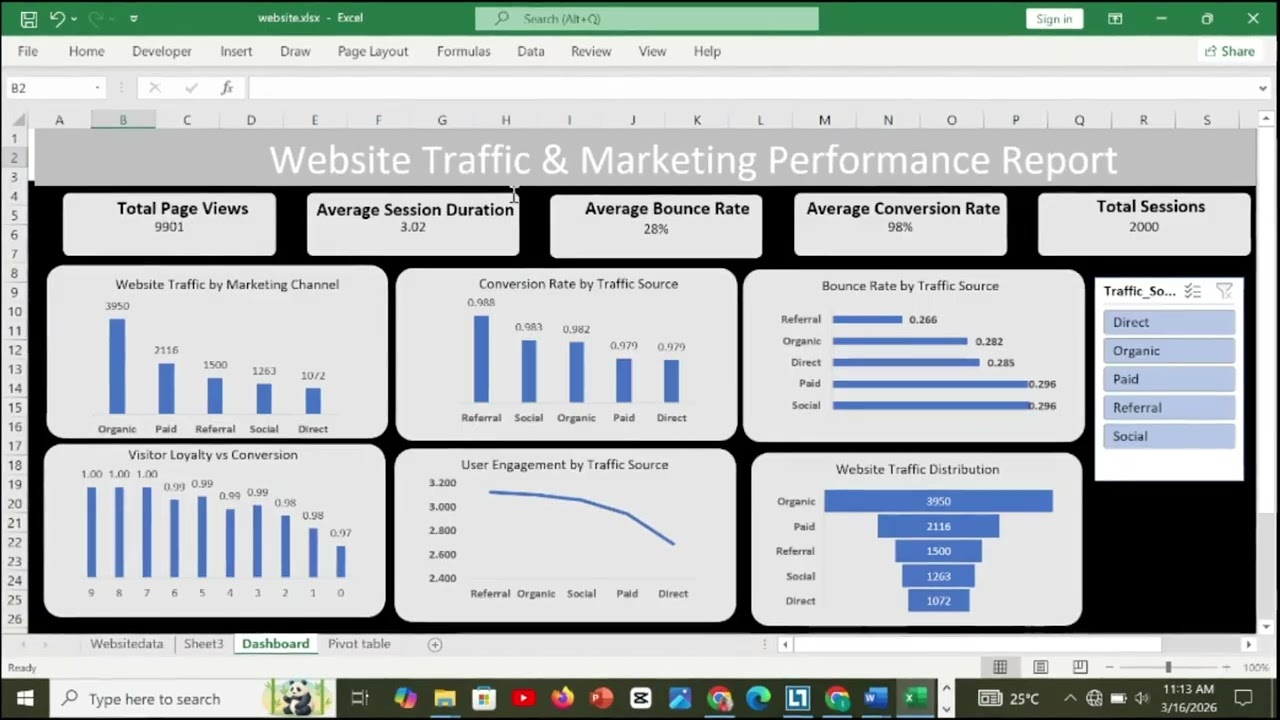
Task: Select column header B
Action: click(123, 120)
